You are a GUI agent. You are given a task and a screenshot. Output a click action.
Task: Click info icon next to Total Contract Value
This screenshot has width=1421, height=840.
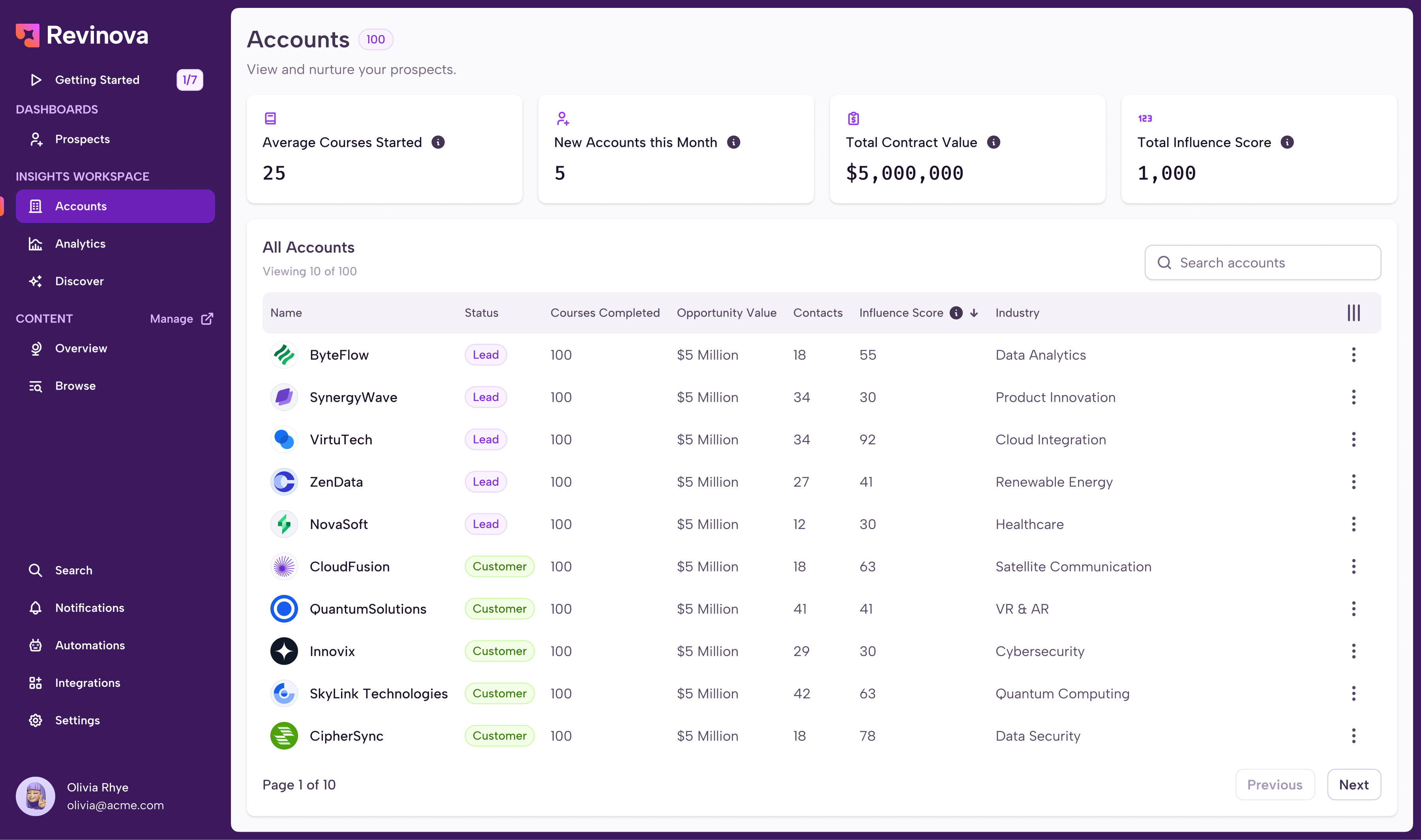[993, 142]
